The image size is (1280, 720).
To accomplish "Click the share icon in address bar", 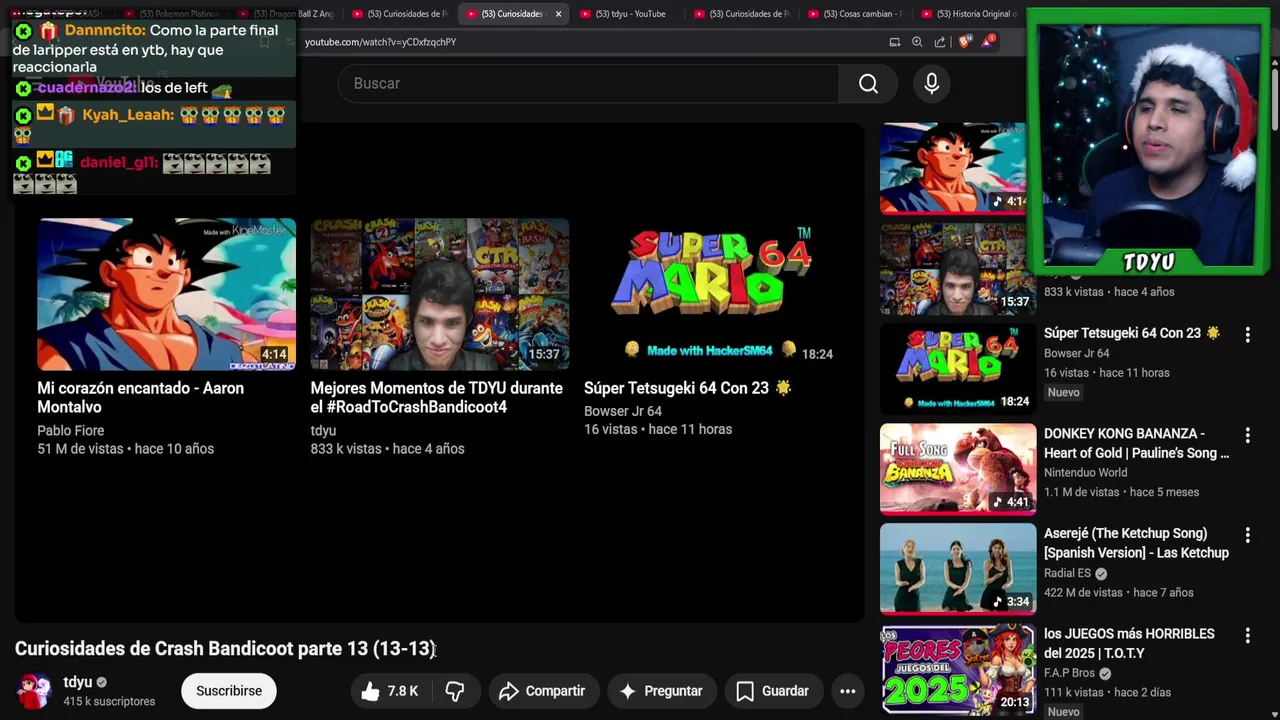I will click(940, 42).
